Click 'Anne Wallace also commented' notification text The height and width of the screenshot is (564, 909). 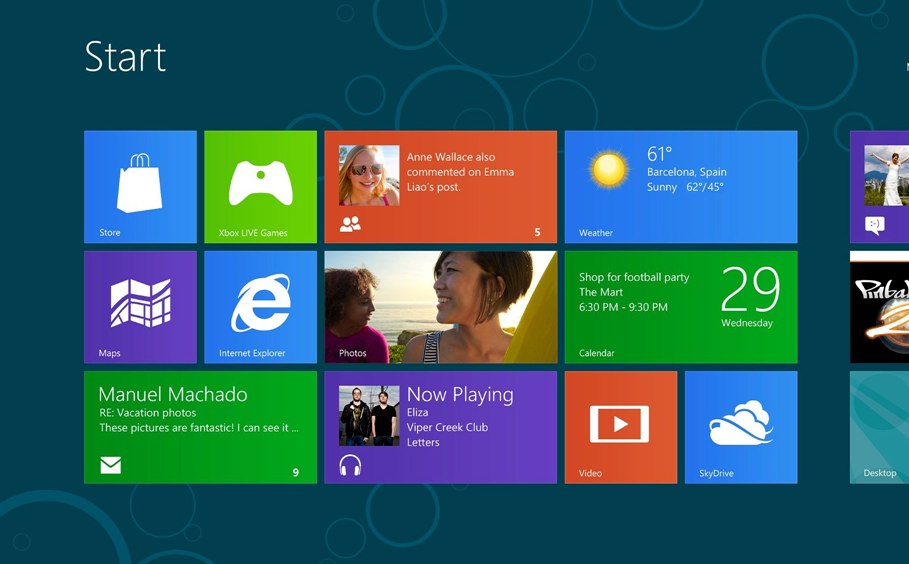[x=460, y=172]
